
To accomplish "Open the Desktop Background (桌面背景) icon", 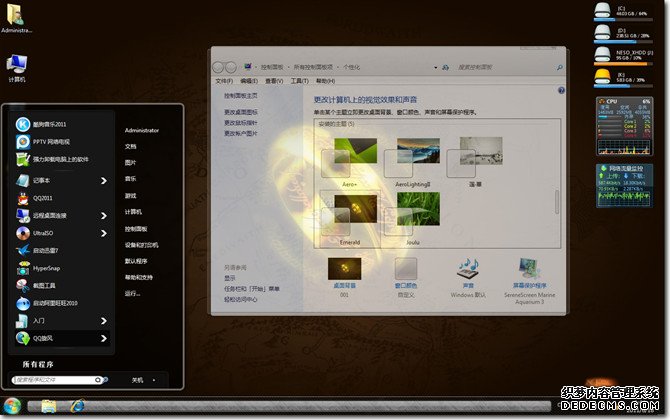I will pos(343,270).
